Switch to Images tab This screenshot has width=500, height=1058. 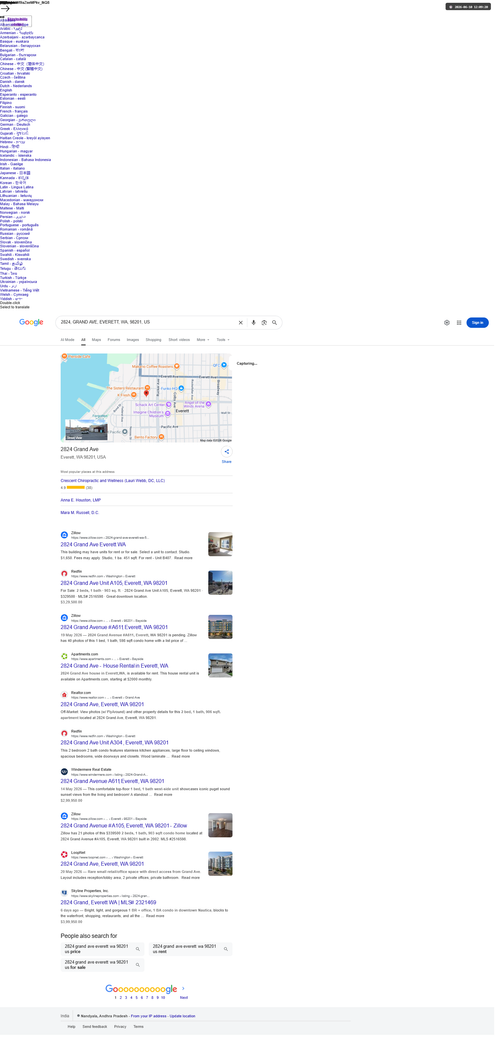(133, 339)
